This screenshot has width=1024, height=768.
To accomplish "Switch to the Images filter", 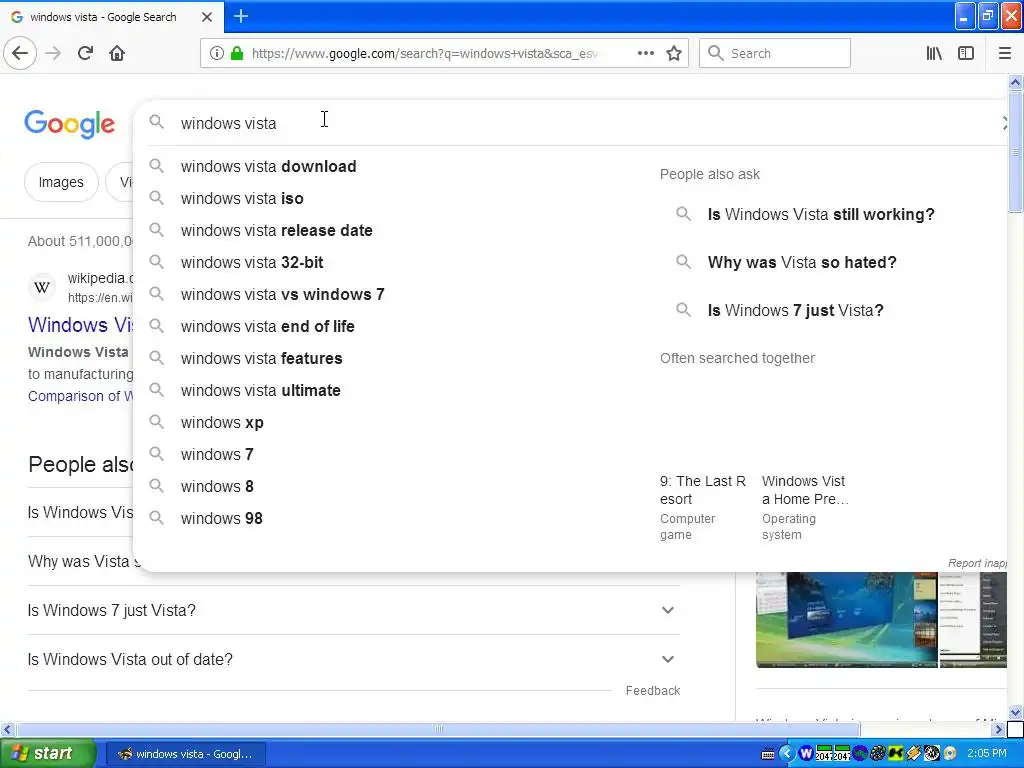I will click(x=61, y=182).
